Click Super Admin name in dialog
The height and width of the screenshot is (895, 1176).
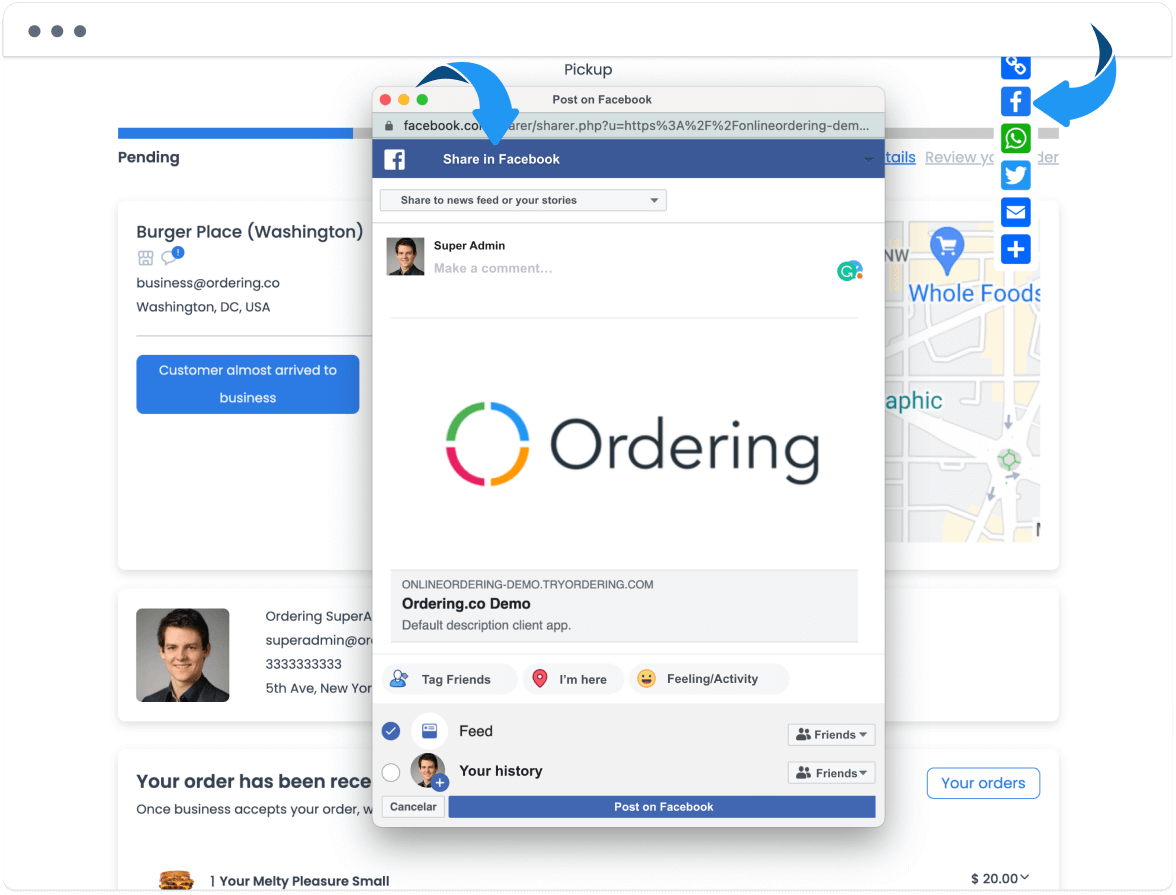470,245
